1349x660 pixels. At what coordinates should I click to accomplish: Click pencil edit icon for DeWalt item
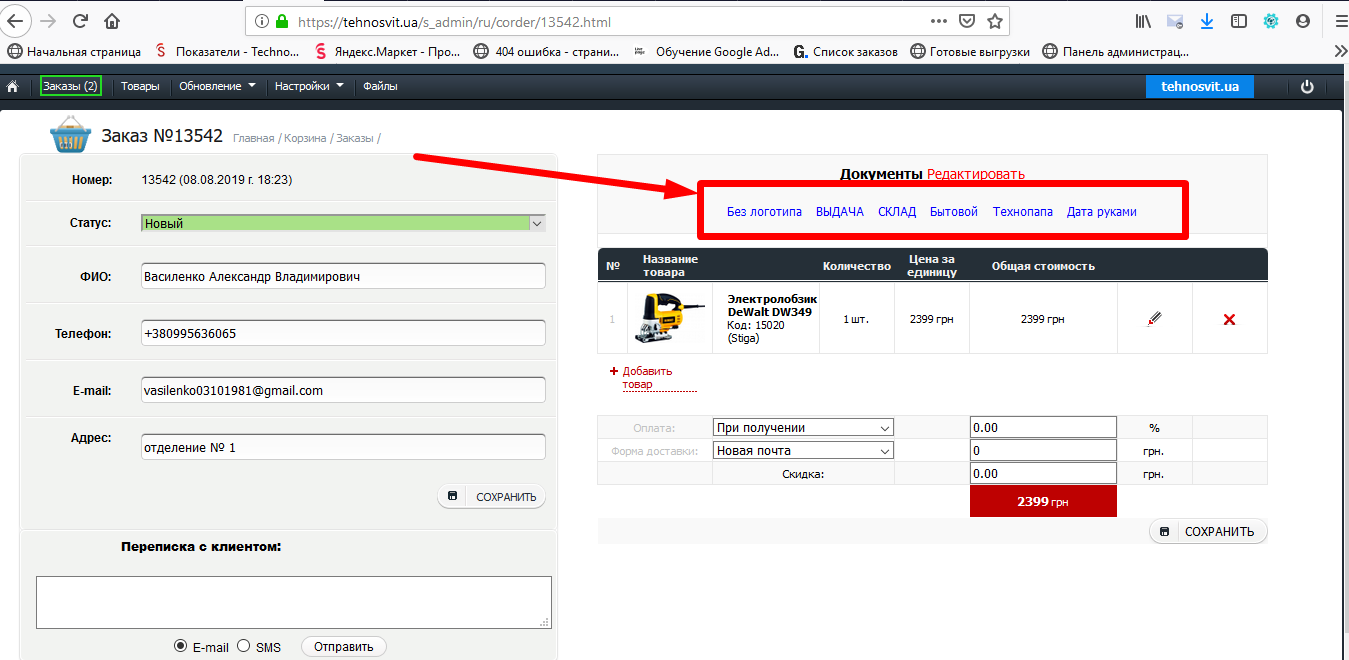pos(1155,319)
